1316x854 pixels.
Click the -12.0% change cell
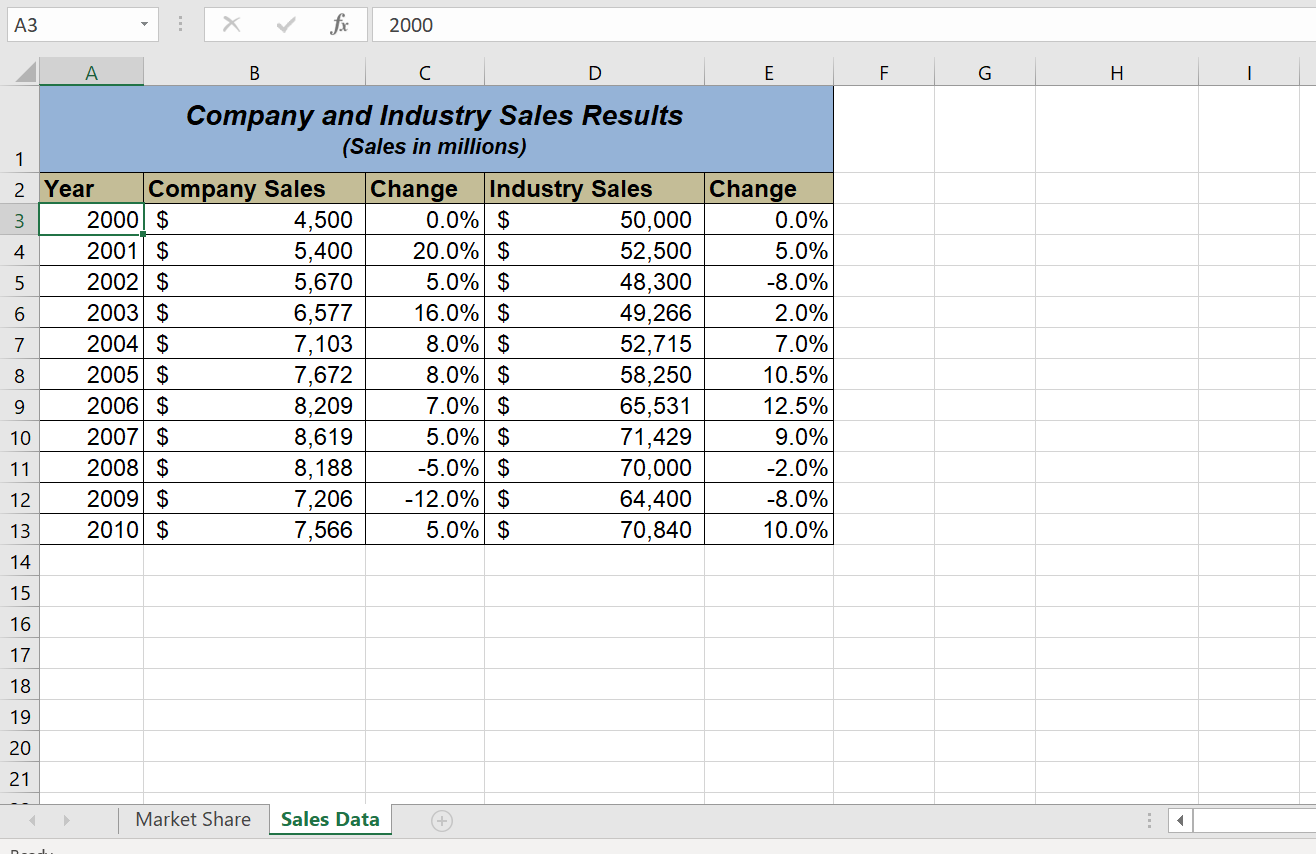425,499
